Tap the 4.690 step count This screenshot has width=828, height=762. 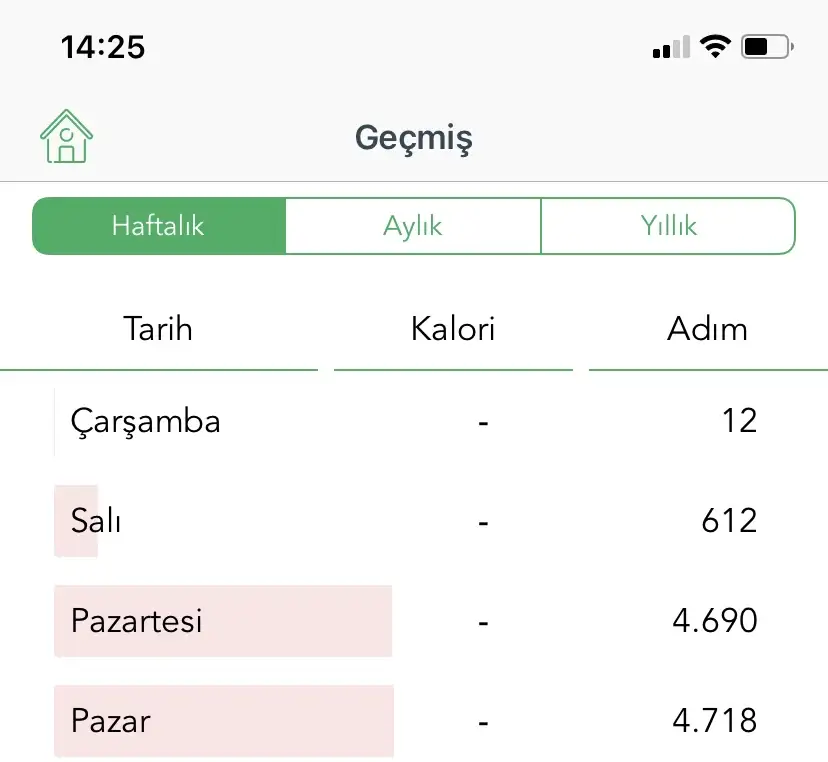715,621
